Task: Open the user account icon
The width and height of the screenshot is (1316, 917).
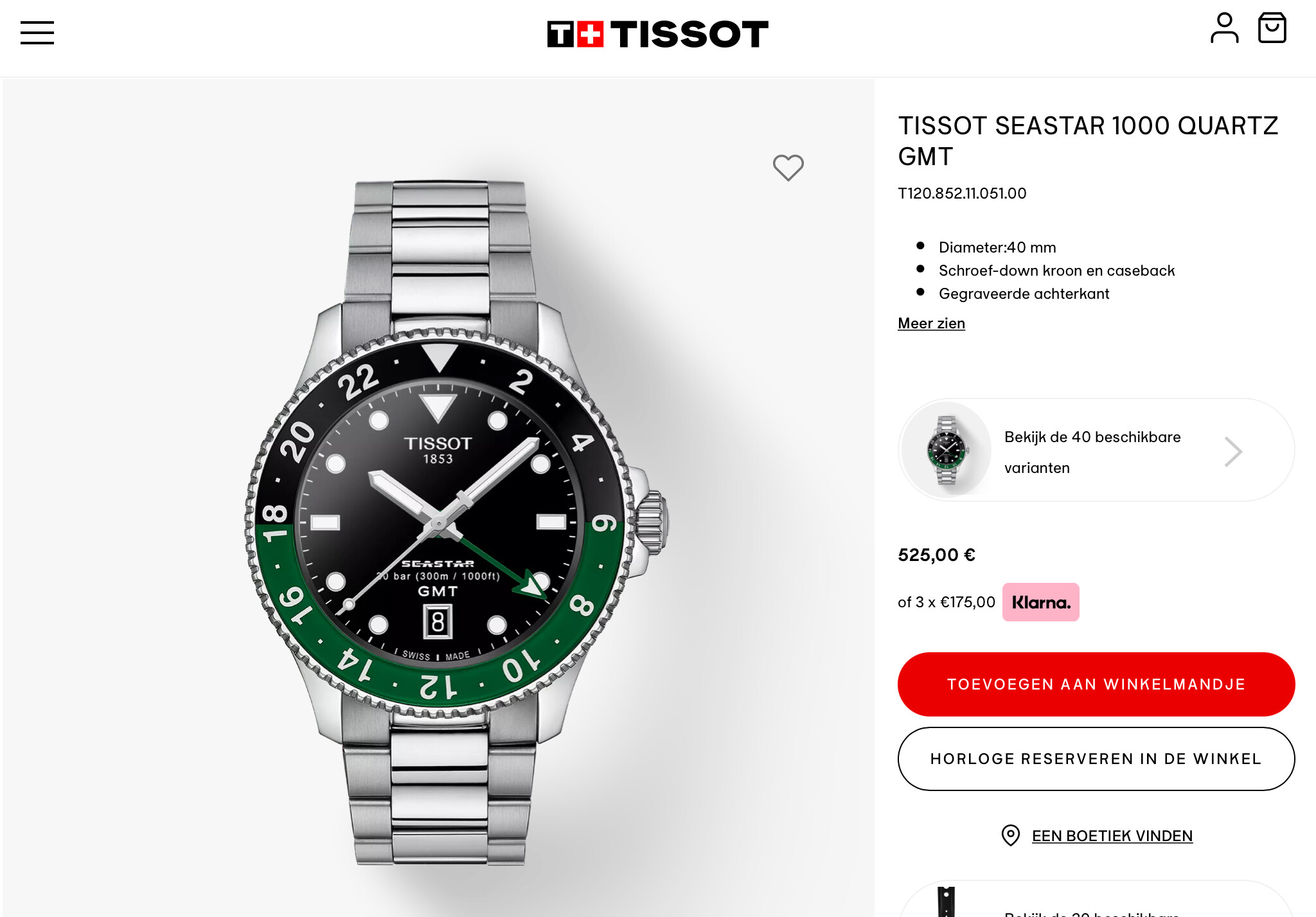Action: click(1224, 28)
